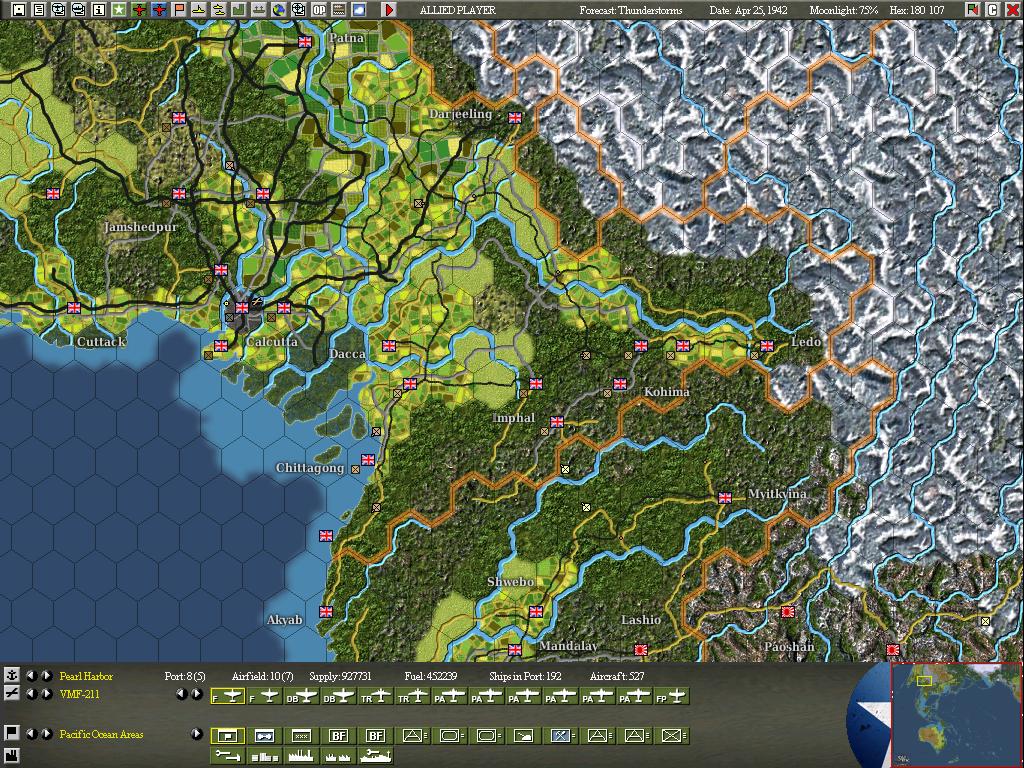The width and height of the screenshot is (1024, 768).
Task: Select the British flag base at Darjeeling
Action: (x=515, y=118)
